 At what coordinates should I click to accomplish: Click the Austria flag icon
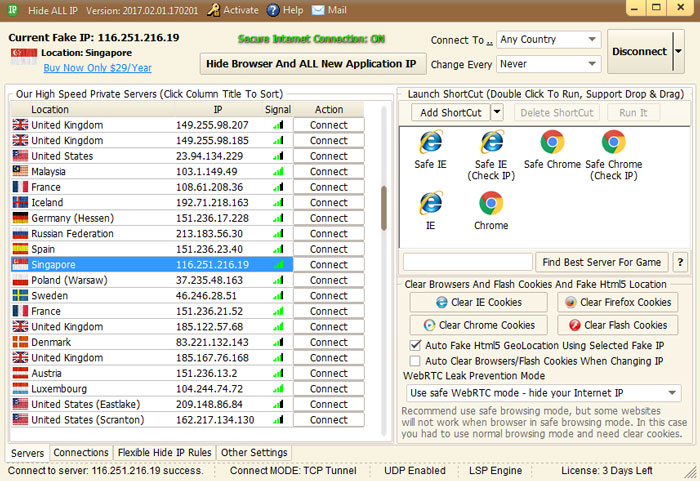pos(20,373)
